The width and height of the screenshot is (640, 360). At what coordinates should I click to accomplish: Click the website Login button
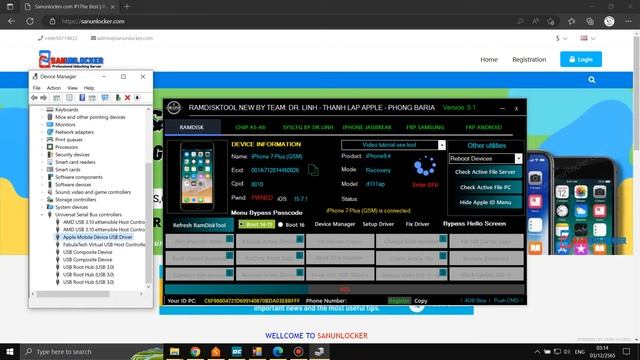tap(581, 59)
